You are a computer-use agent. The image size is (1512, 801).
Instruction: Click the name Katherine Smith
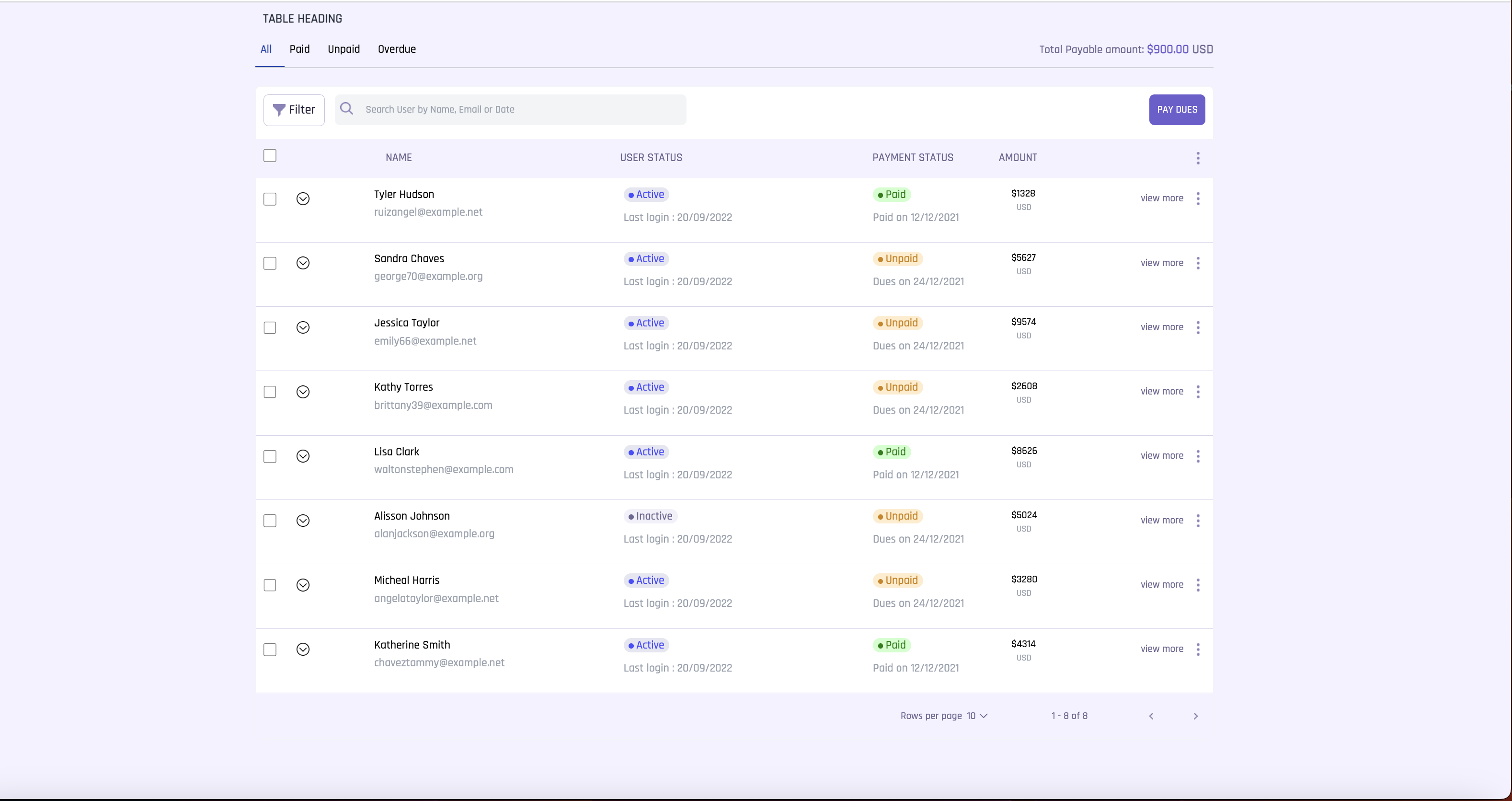pos(412,645)
